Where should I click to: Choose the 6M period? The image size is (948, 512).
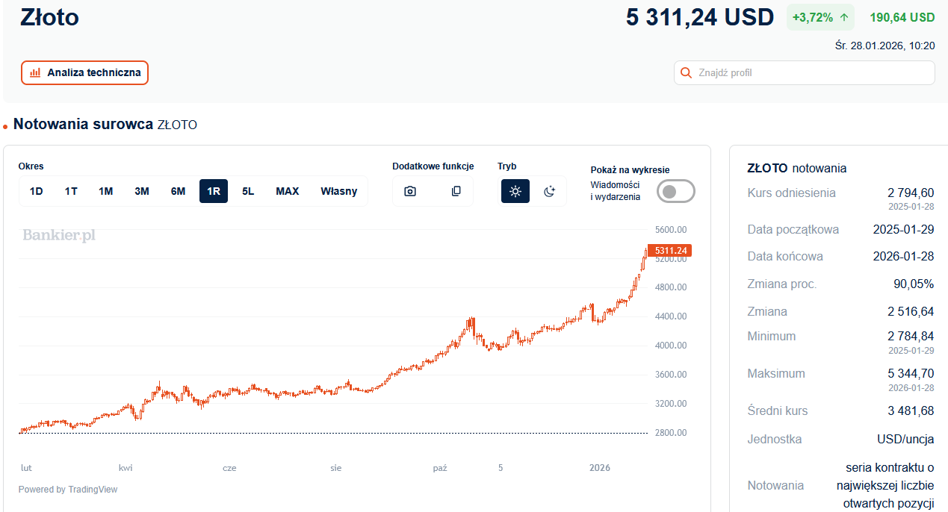click(178, 191)
